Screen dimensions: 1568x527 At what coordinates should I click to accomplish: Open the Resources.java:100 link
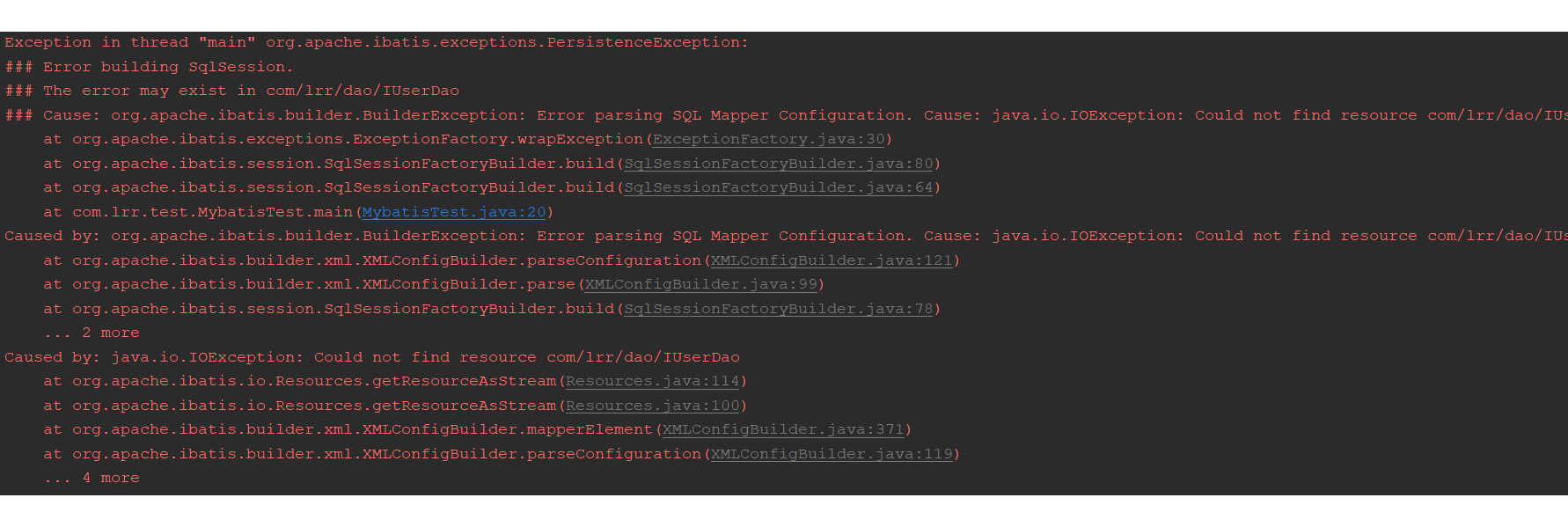652,406
